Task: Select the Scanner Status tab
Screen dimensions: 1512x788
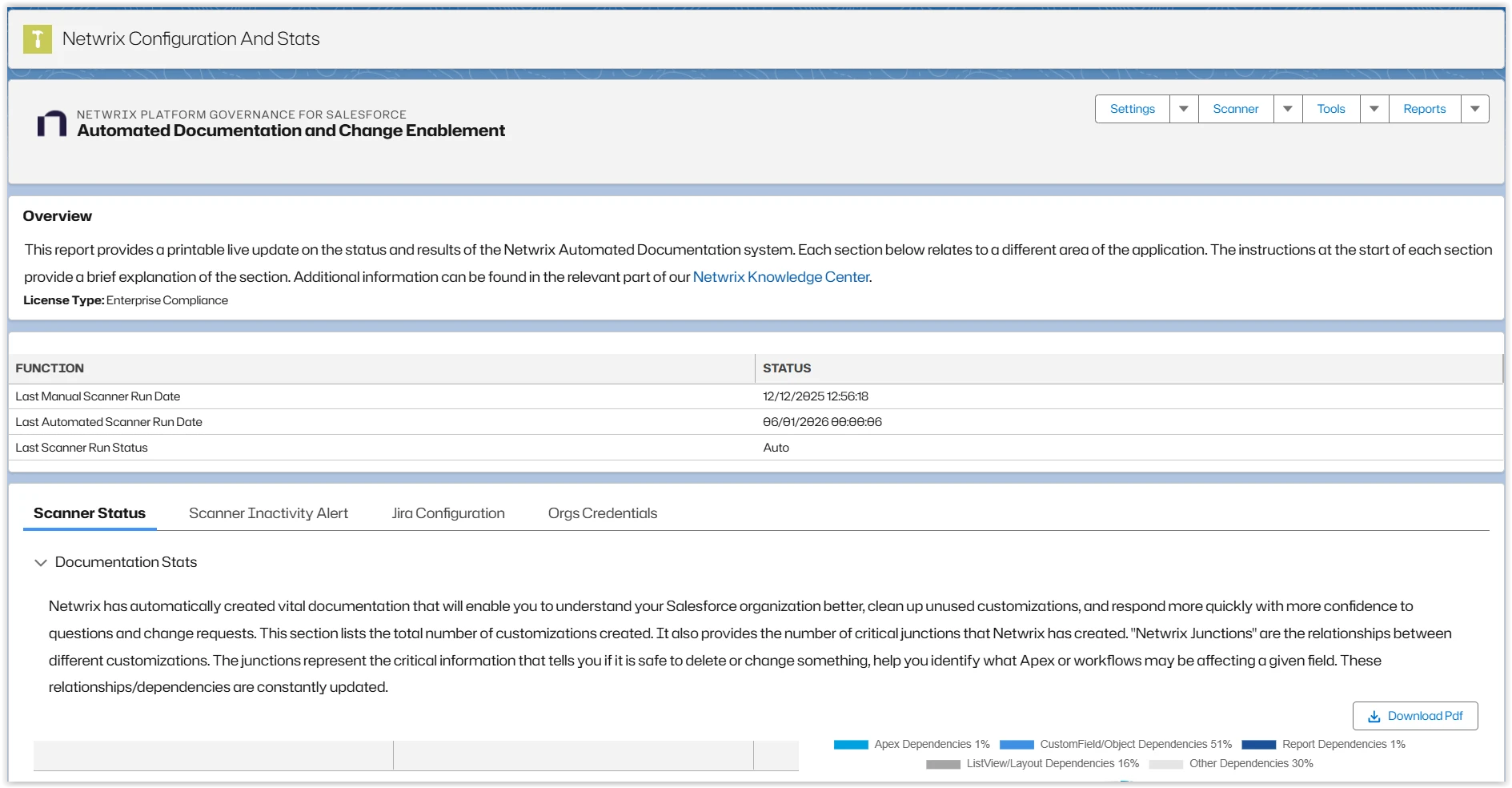Action: [90, 513]
